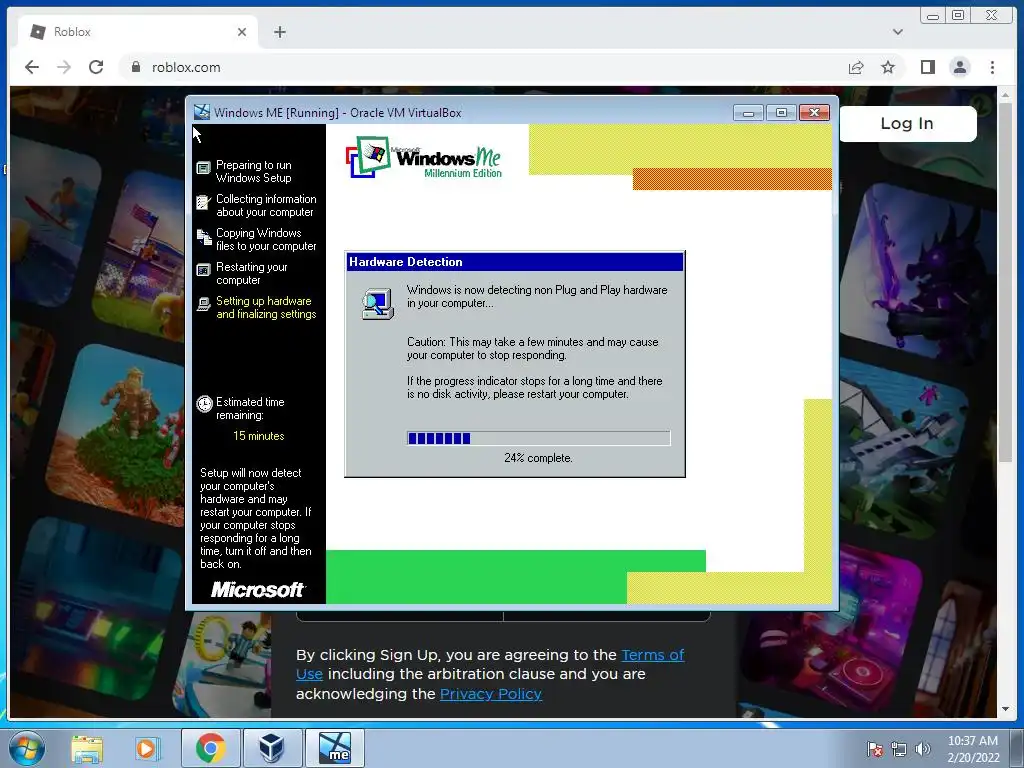Click the VirtualBox window title bar icon

[x=202, y=112]
